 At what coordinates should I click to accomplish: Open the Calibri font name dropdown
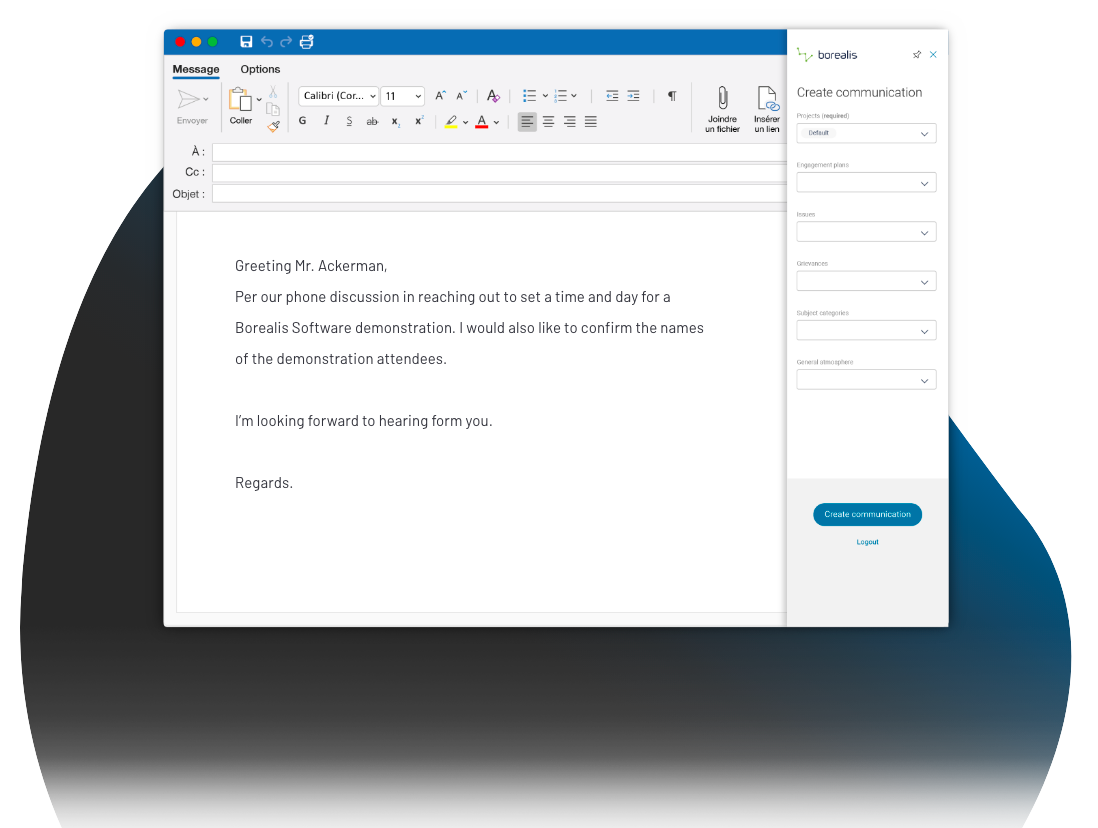338,96
